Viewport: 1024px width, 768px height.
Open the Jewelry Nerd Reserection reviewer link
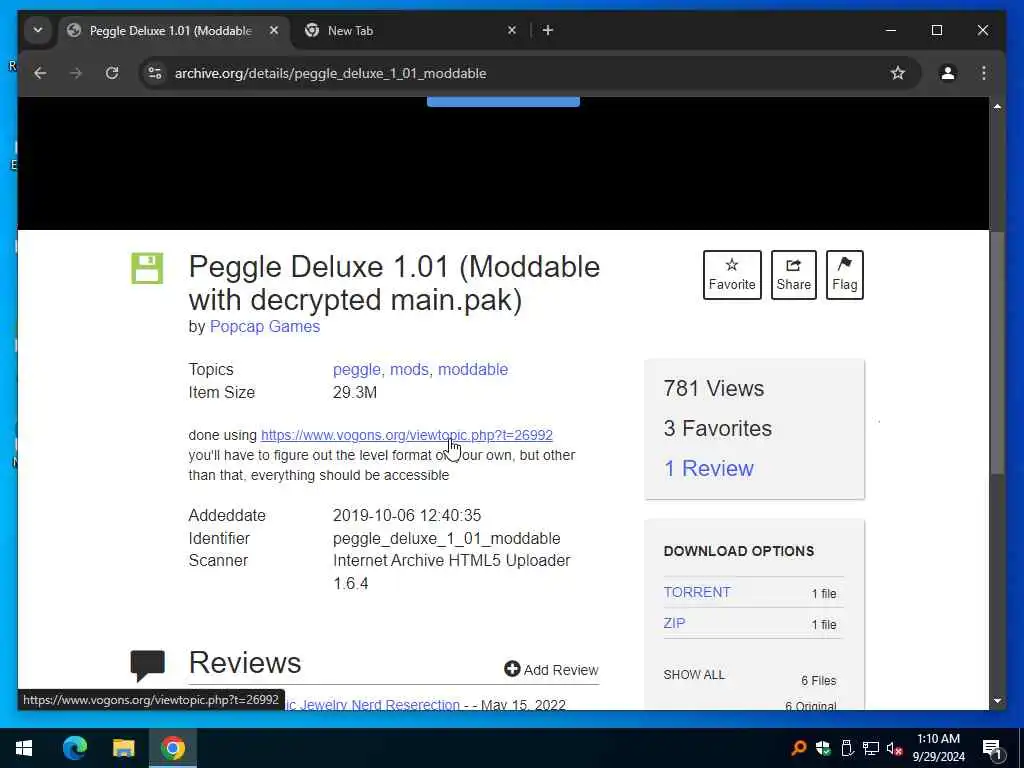coord(372,705)
